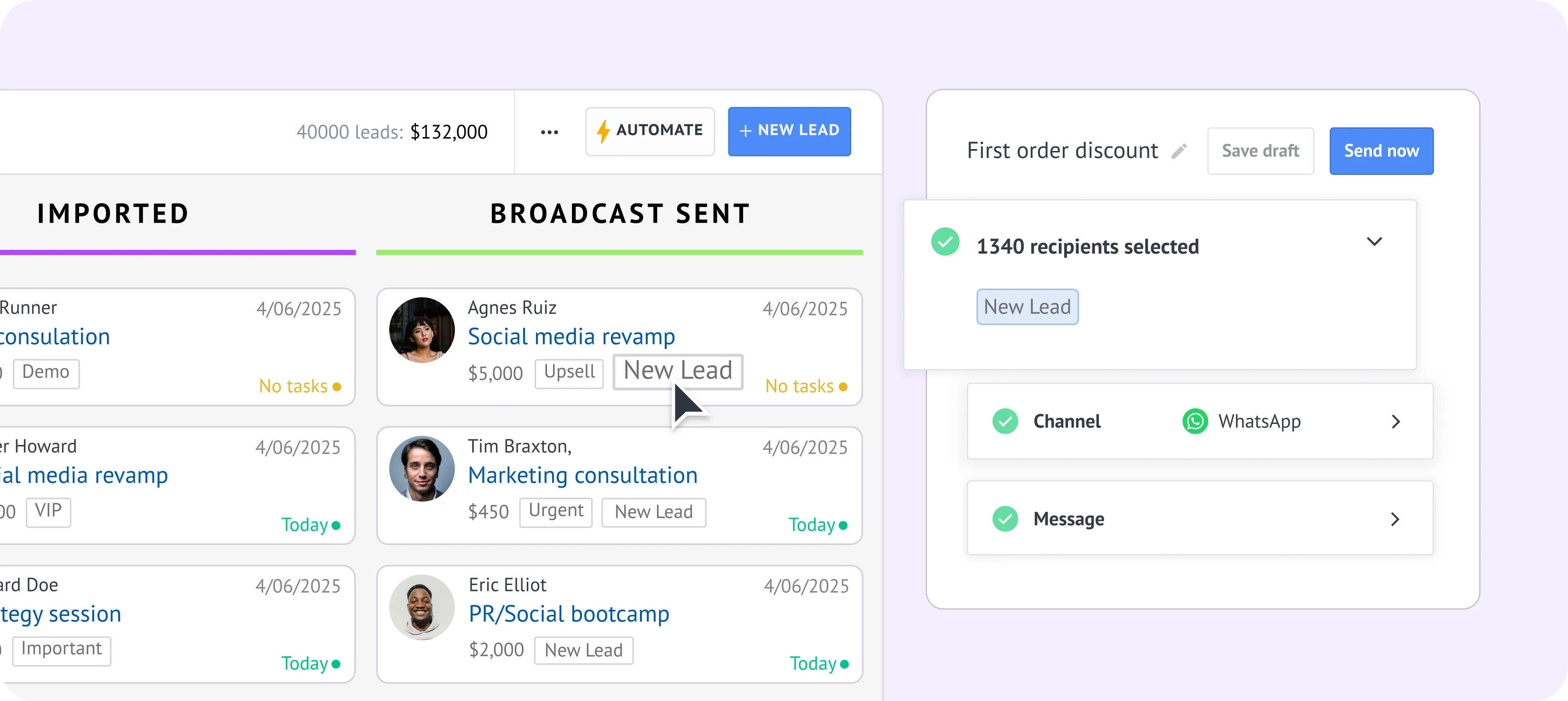This screenshot has height=701, width=1568.
Task: Click the highlighted New Lead tag under recipients
Action: [x=1027, y=307]
